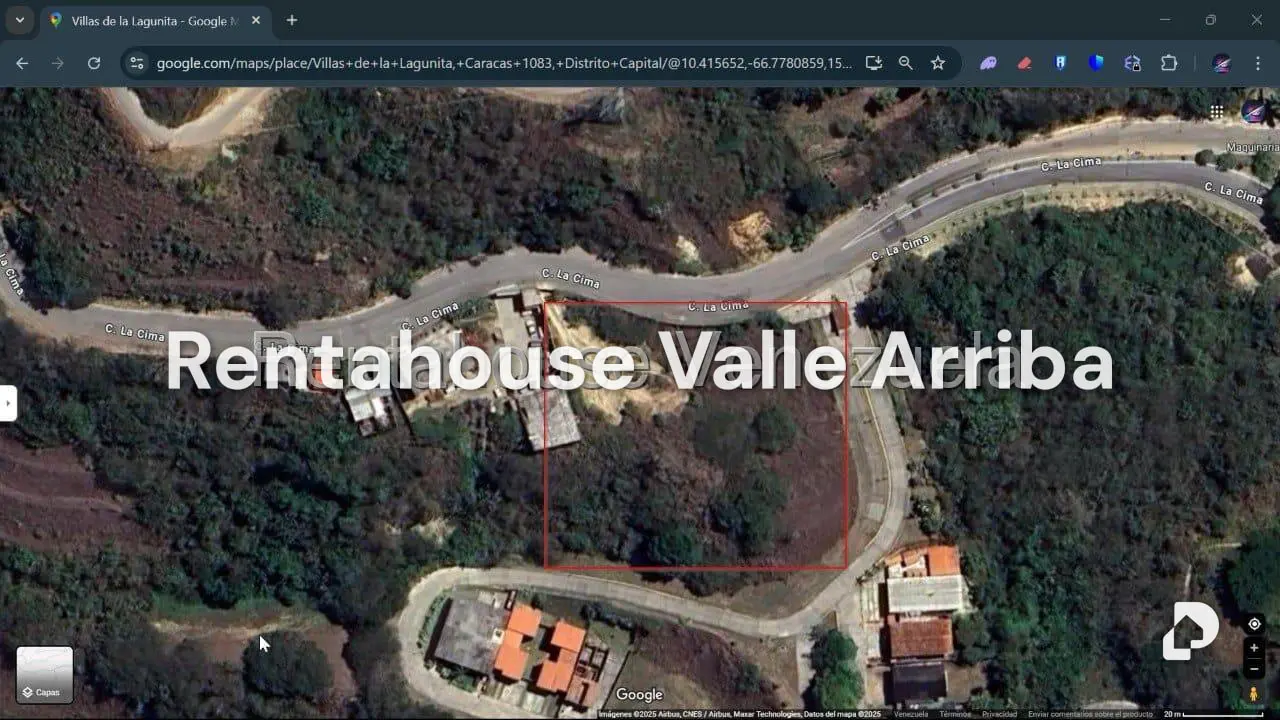Click the Venezuela footer link
Screen dimensions: 1280x720
click(x=911, y=714)
